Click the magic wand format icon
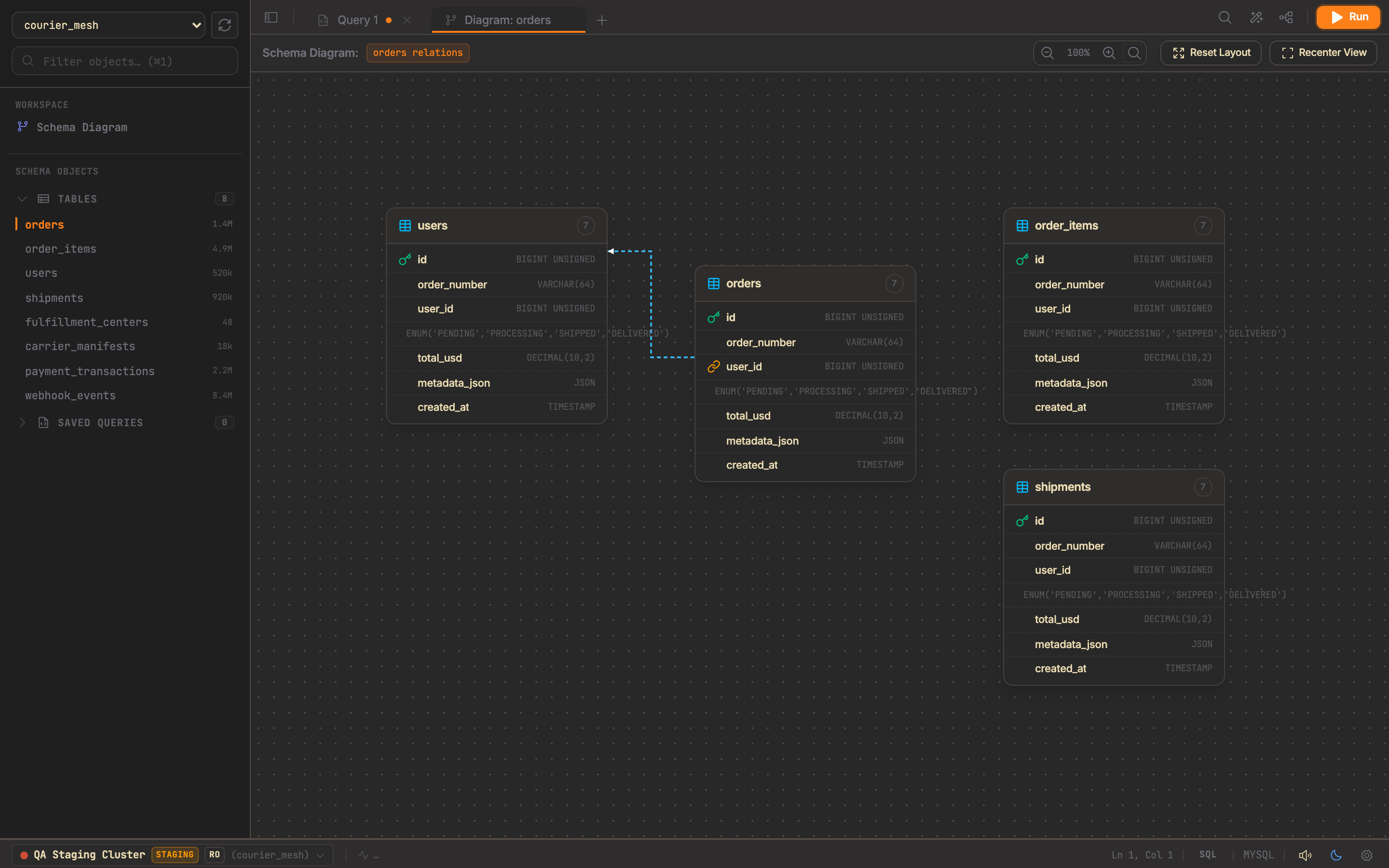The height and width of the screenshot is (868, 1389). tap(1256, 17)
